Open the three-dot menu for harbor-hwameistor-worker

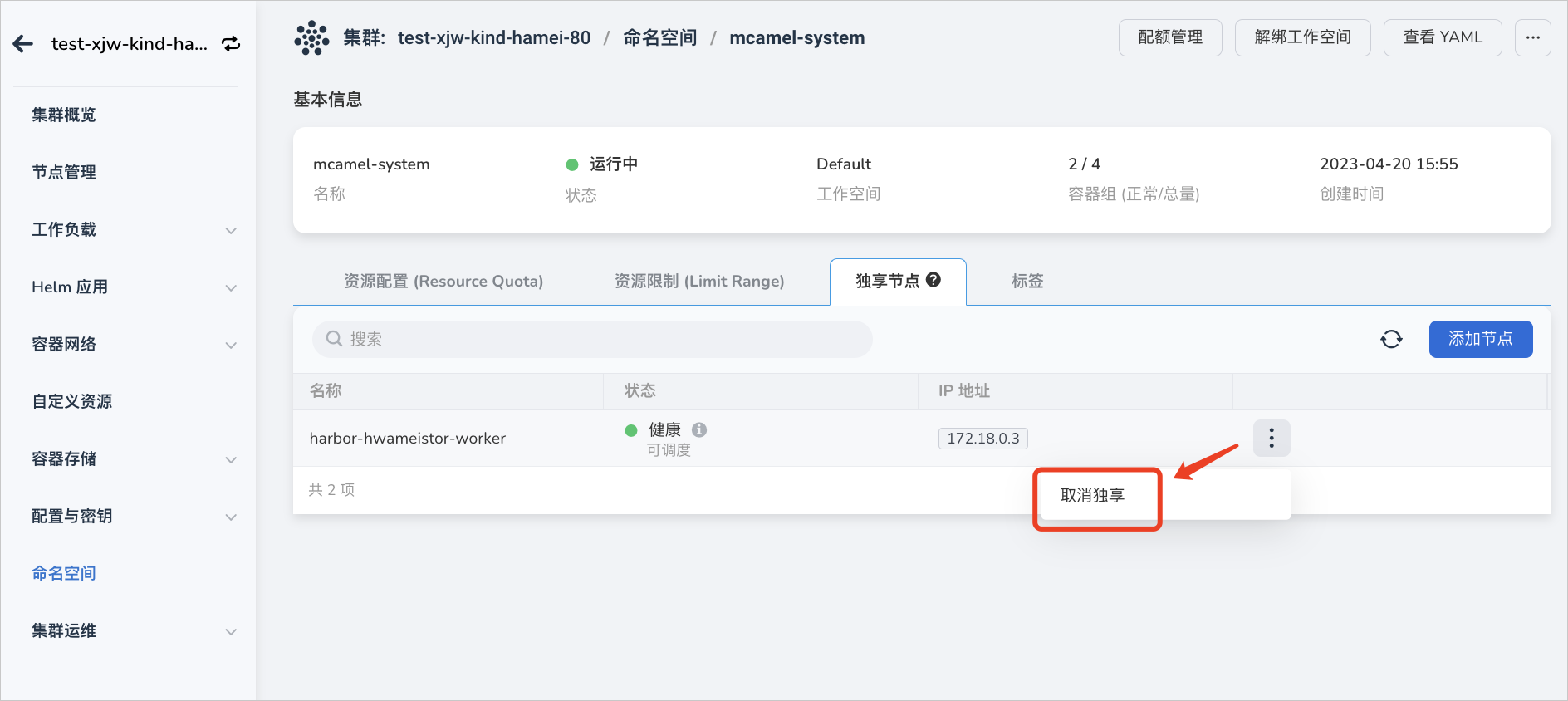[1271, 438]
